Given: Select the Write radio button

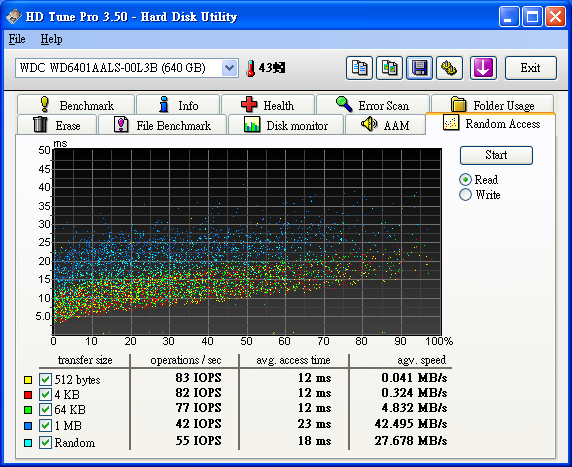Looking at the screenshot, I should (x=465, y=194).
